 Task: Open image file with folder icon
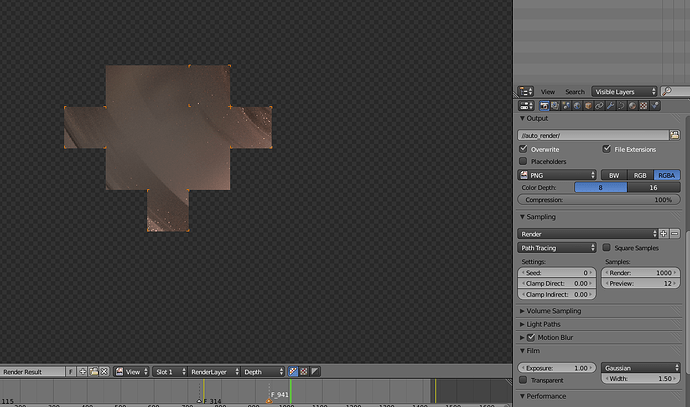[x=93, y=372]
